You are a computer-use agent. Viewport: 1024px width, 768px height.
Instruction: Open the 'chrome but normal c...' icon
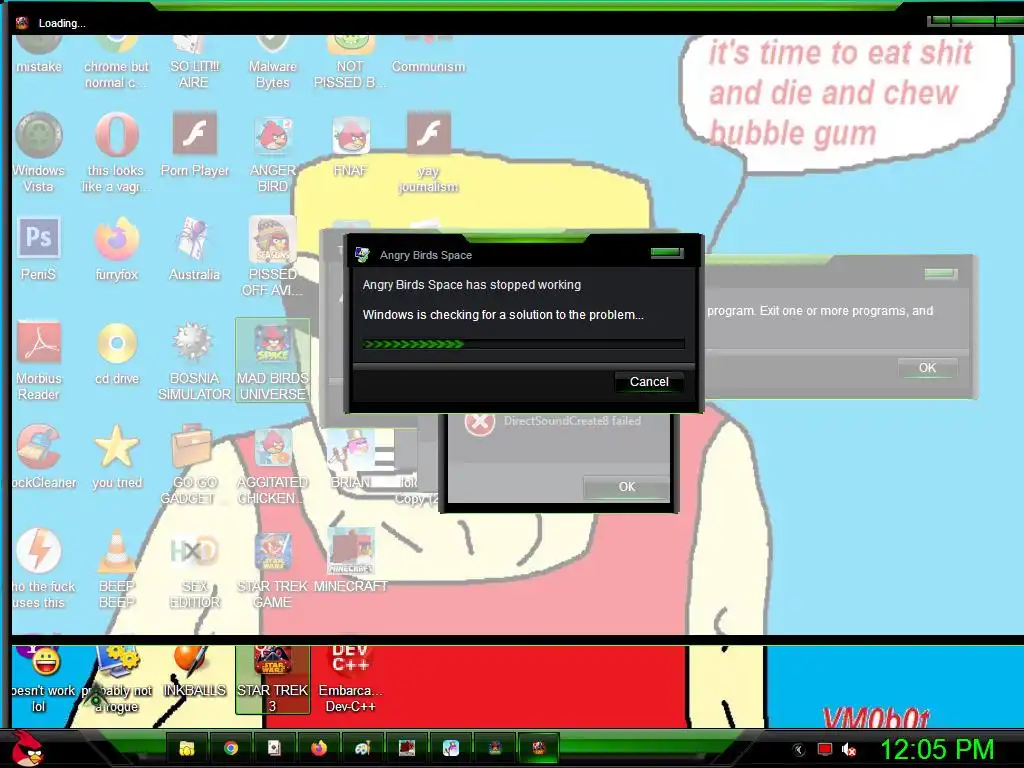116,63
